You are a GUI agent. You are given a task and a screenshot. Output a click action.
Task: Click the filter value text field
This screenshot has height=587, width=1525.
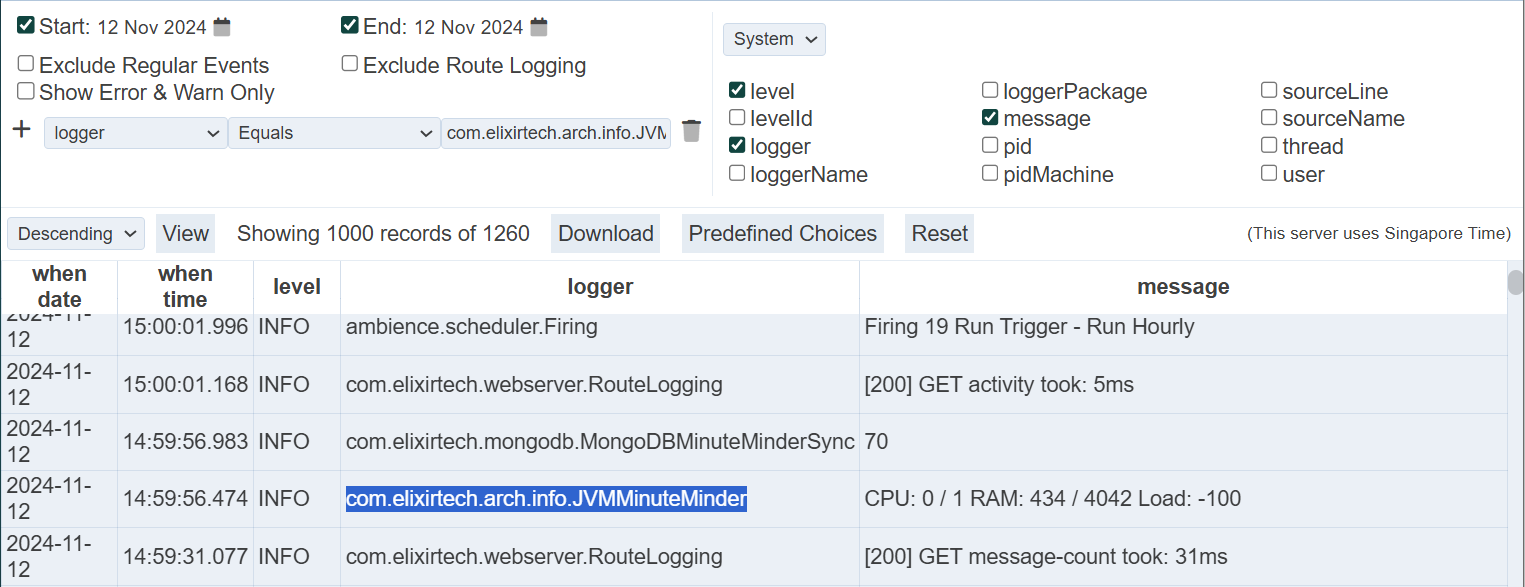[556, 133]
